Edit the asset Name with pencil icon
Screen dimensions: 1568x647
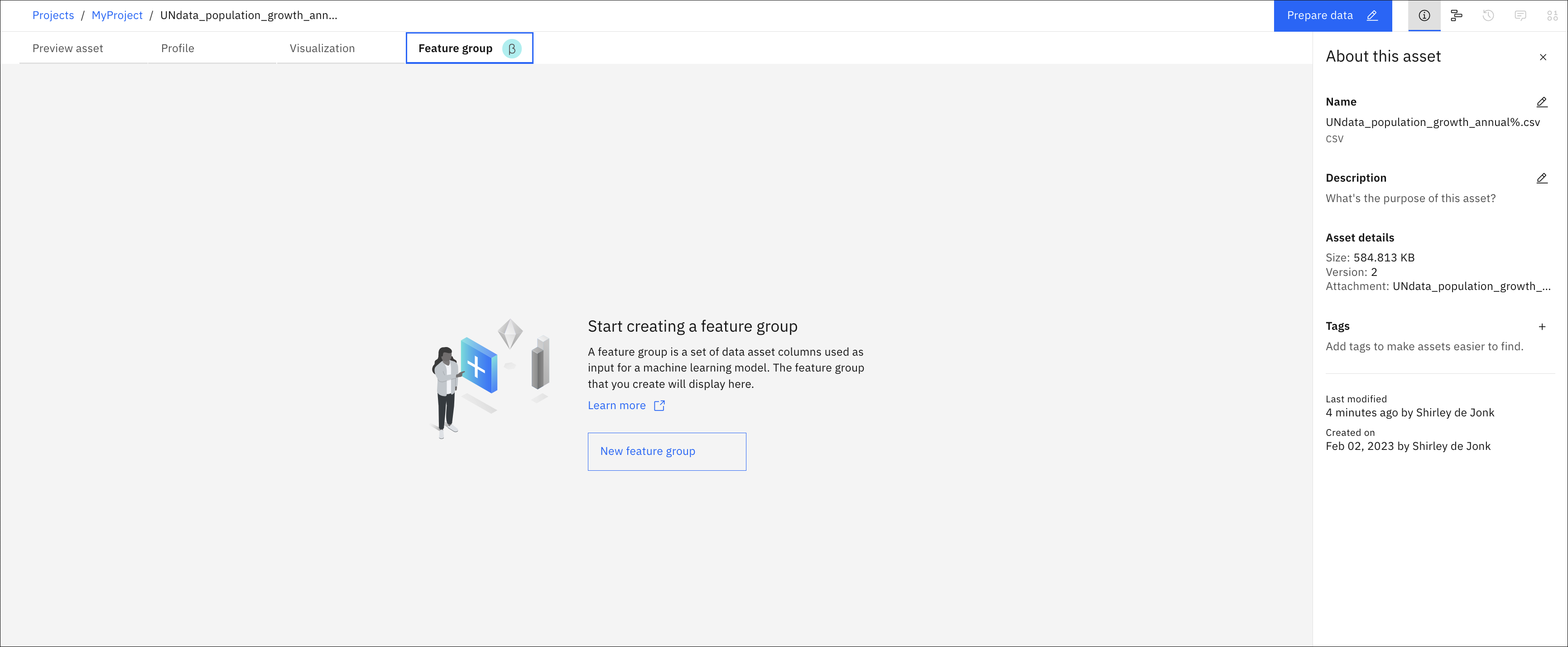(1541, 102)
